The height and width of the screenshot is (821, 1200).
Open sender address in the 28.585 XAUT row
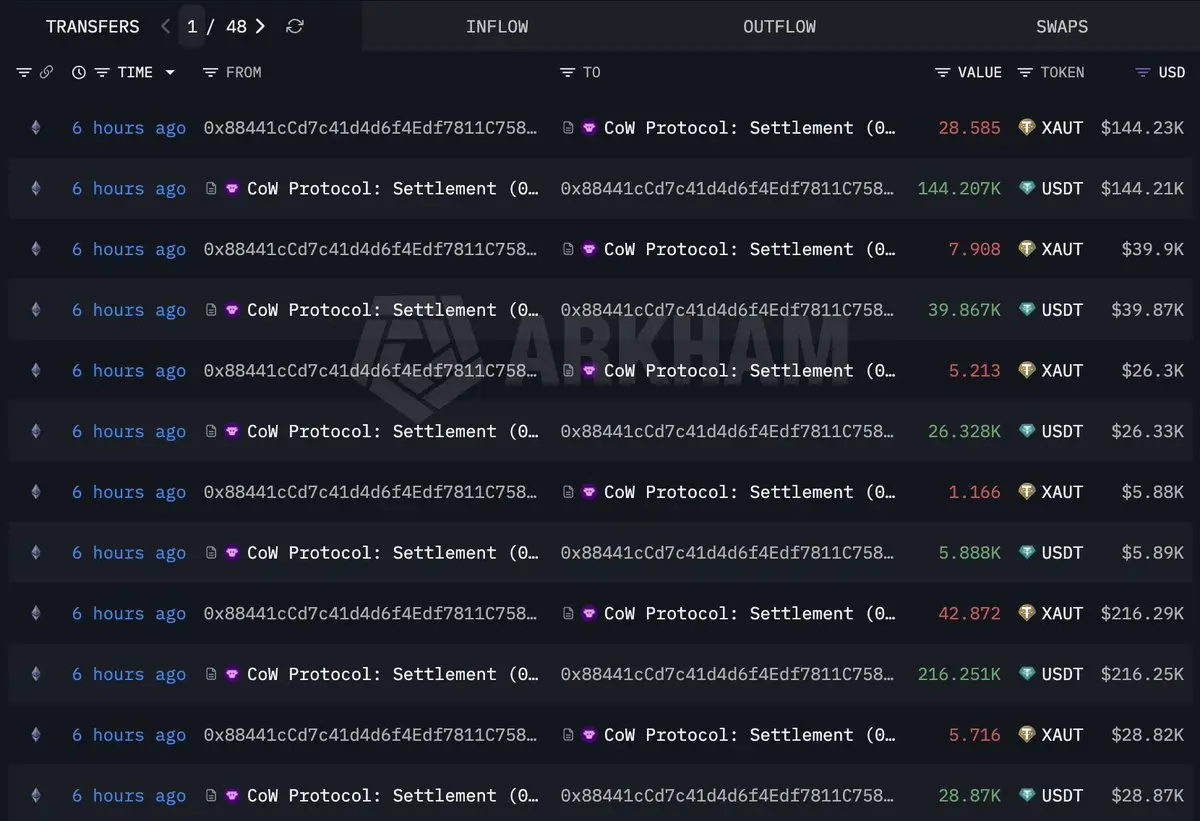(x=370, y=128)
